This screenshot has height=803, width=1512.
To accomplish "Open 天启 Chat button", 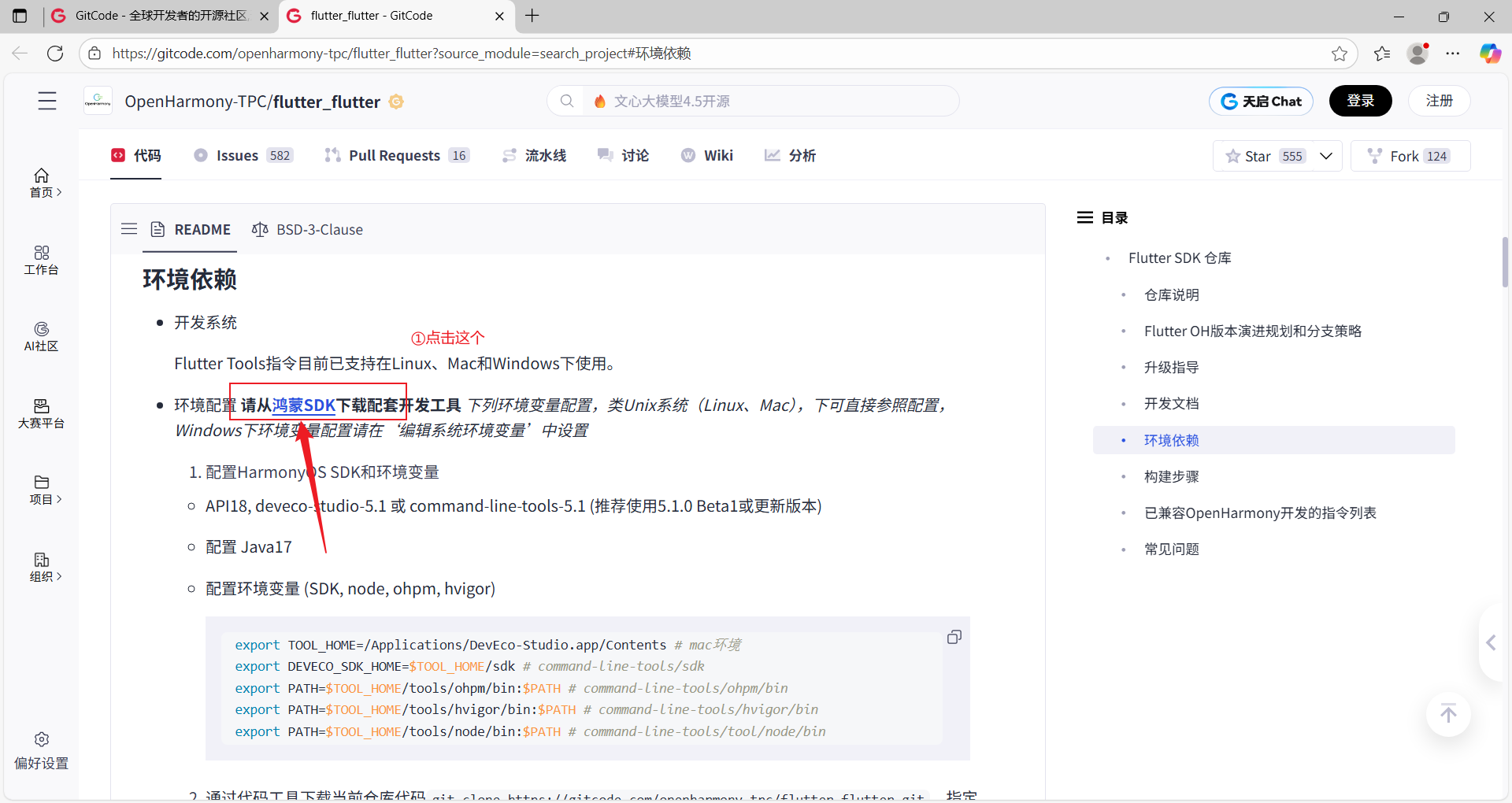I will 1261,101.
